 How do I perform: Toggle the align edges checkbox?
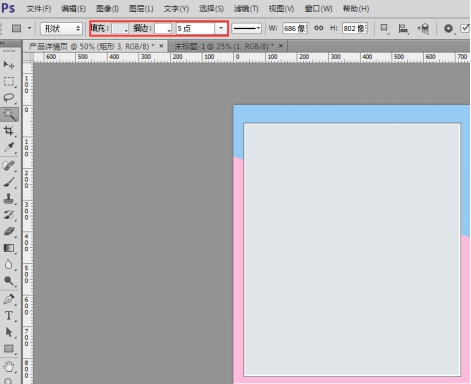tap(465, 28)
